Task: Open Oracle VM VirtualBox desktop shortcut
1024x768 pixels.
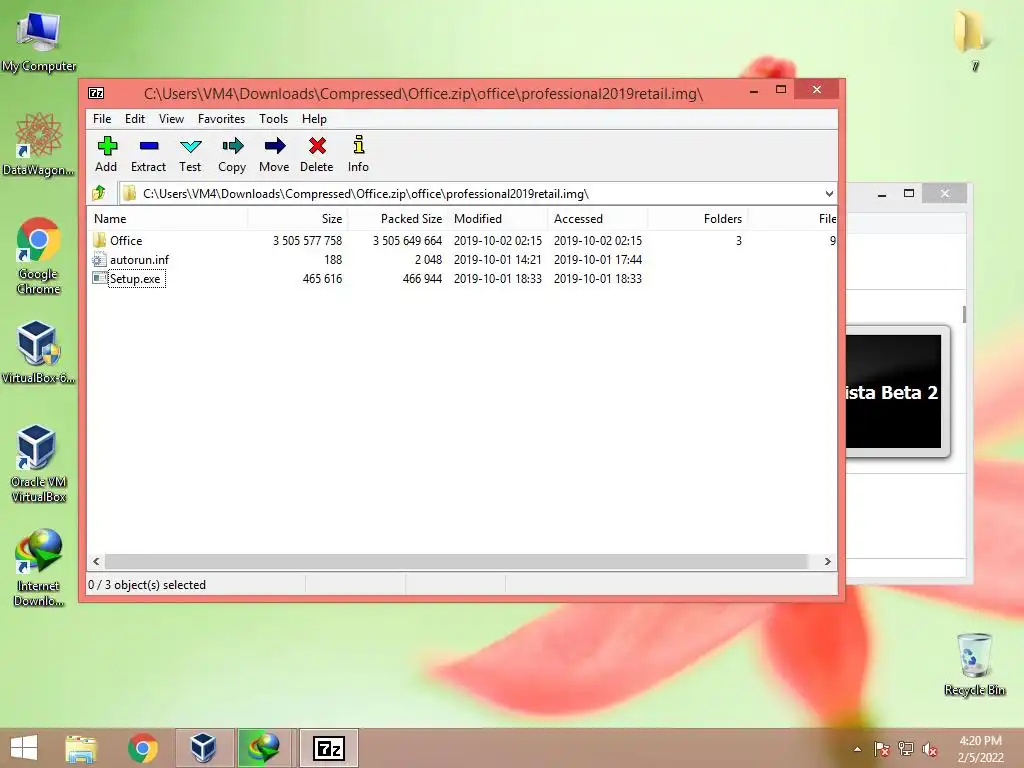Action: pyautogui.click(x=38, y=464)
